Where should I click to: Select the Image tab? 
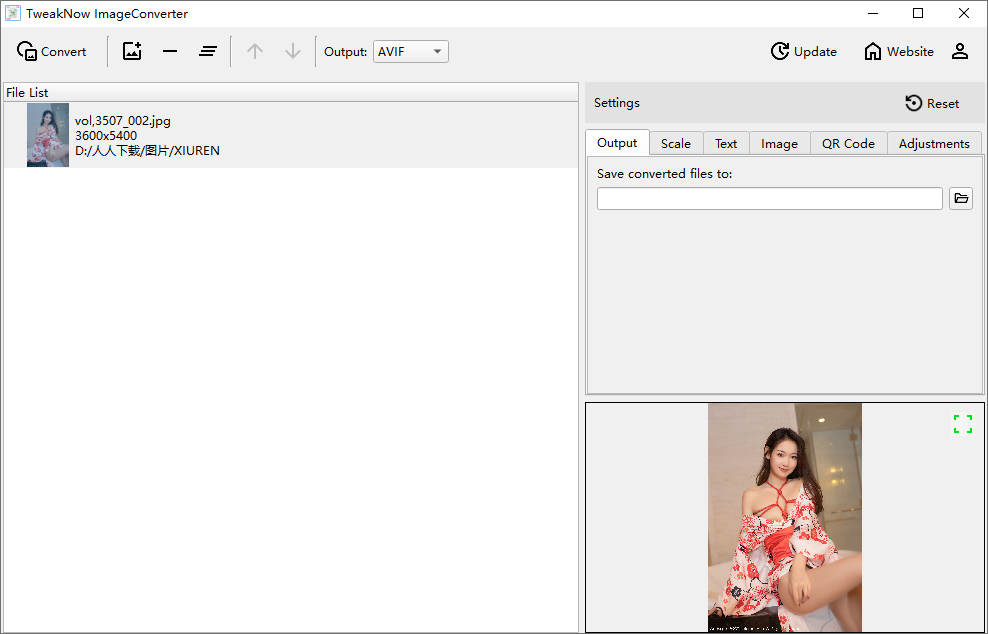779,144
